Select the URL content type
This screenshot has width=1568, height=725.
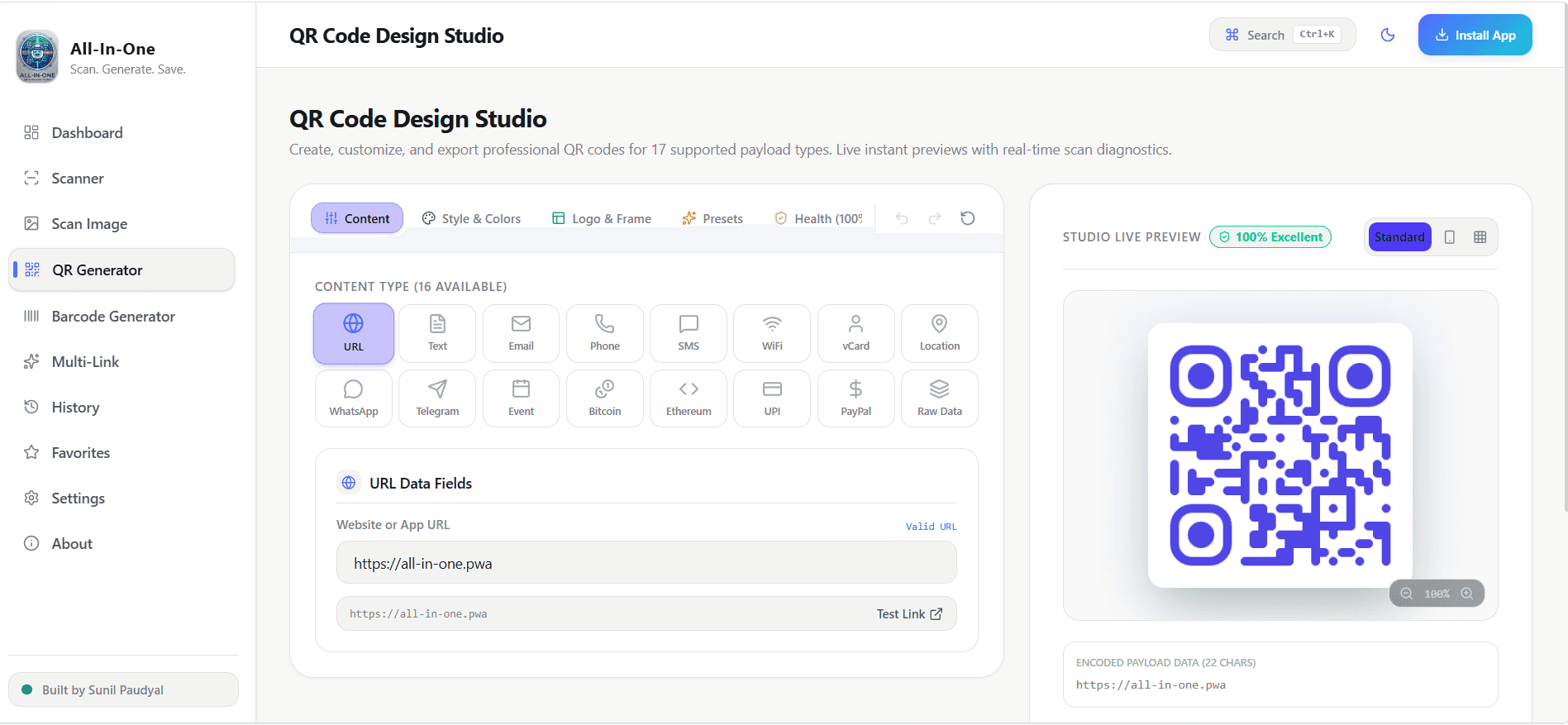[x=354, y=333]
